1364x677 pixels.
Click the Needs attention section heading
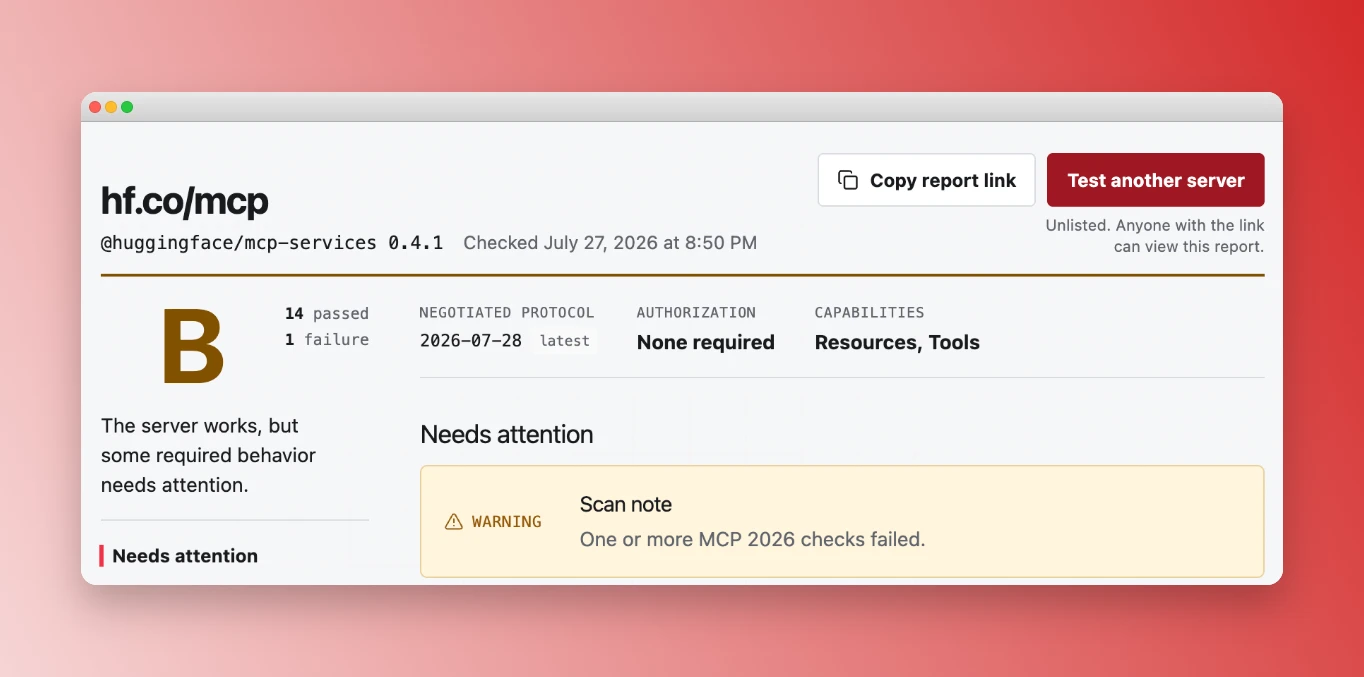click(x=507, y=435)
